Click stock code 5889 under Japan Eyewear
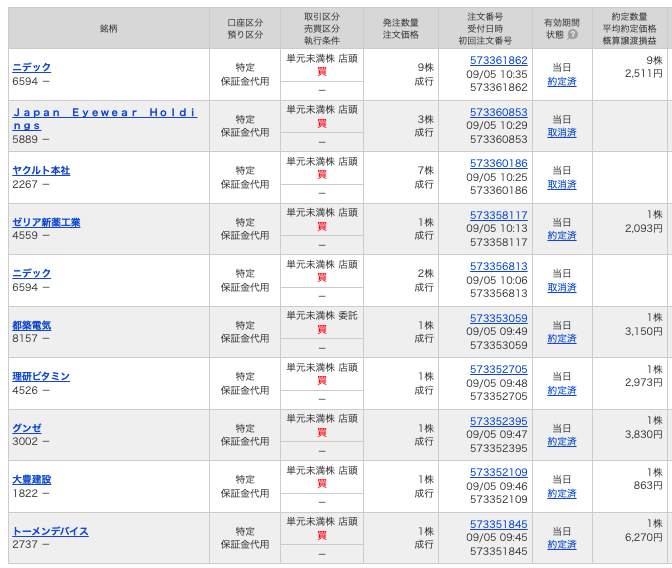Screen dimensions: 672x568 (x=25, y=139)
